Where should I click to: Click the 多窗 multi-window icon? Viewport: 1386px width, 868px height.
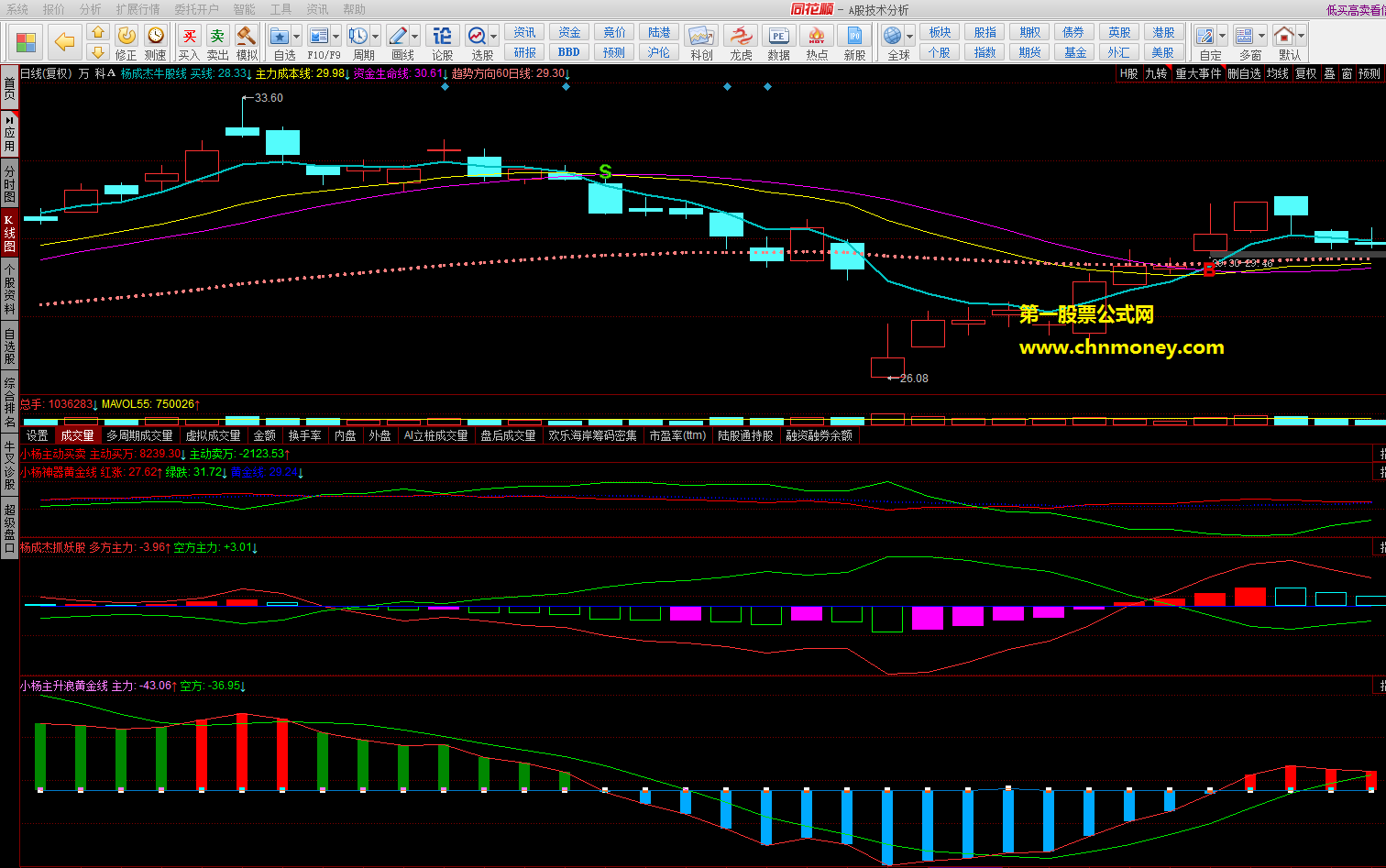(x=1244, y=35)
